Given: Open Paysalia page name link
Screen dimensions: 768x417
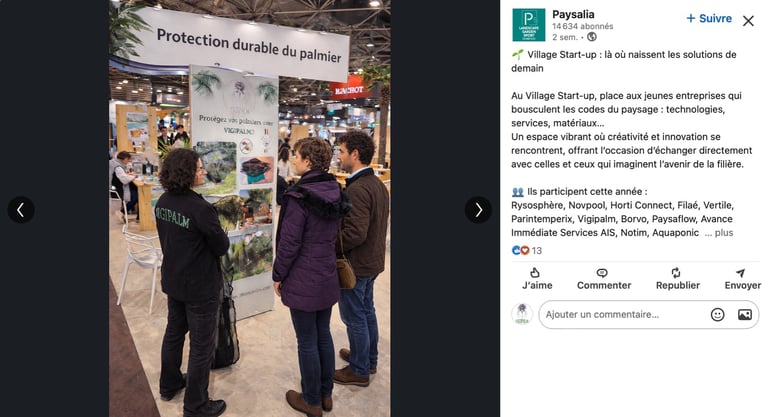Looking at the screenshot, I should point(573,15).
